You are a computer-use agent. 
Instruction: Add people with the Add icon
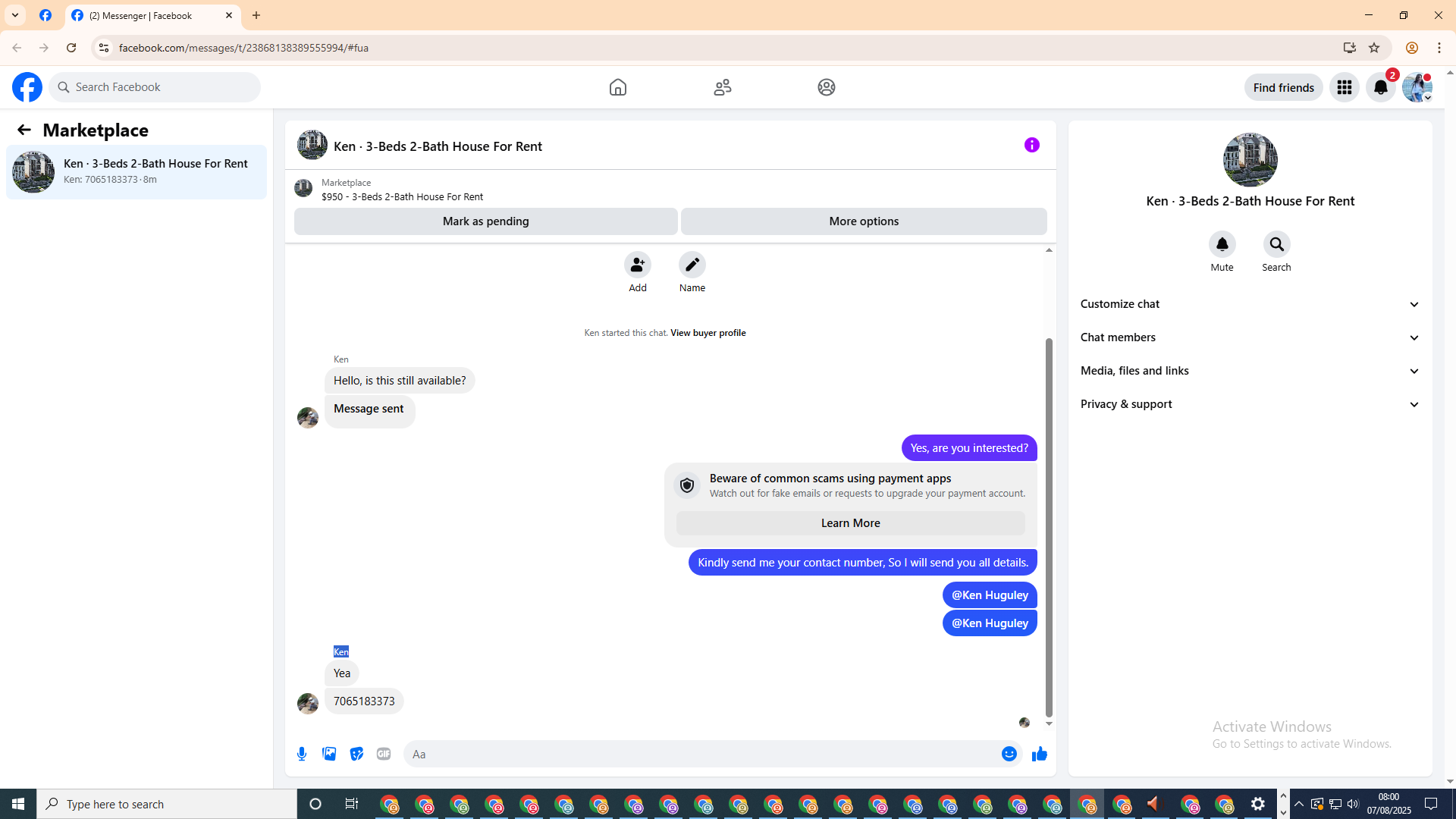click(x=638, y=265)
